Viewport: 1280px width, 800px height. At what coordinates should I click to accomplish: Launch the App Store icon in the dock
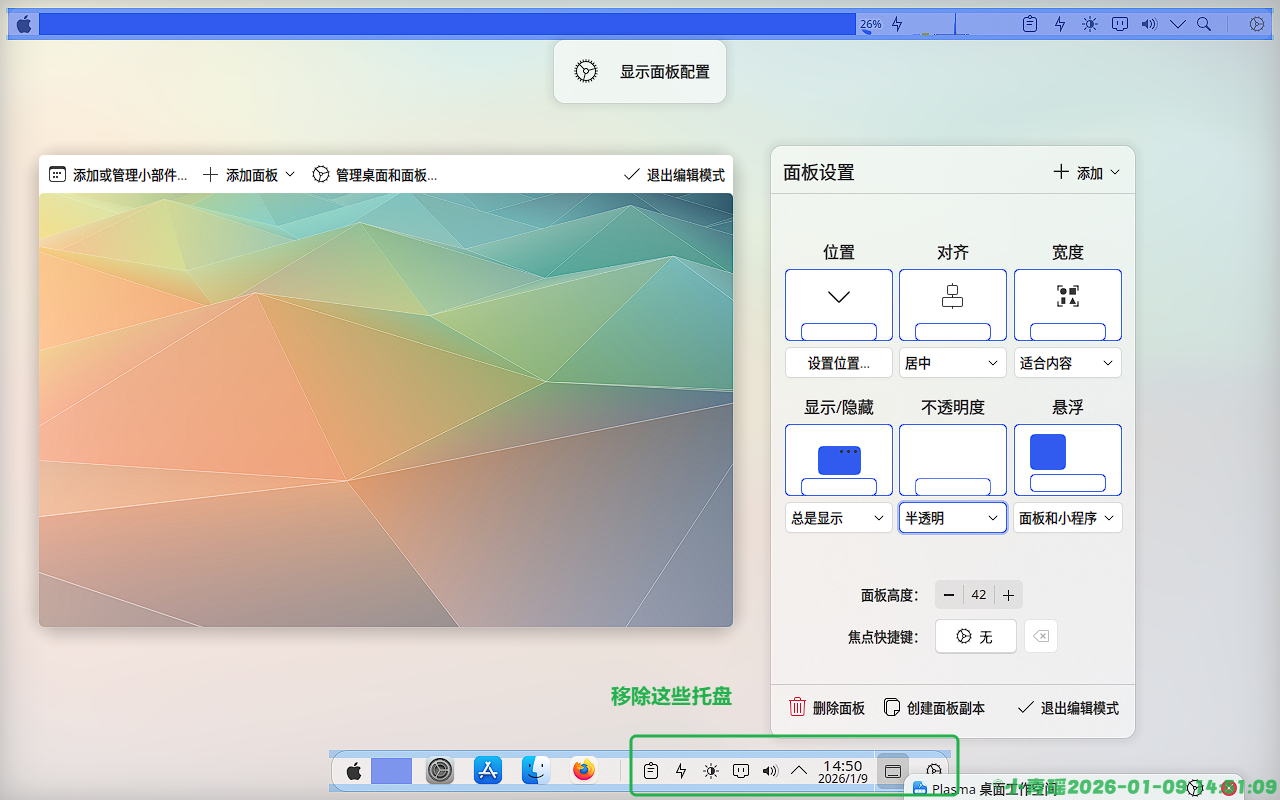tap(488, 770)
